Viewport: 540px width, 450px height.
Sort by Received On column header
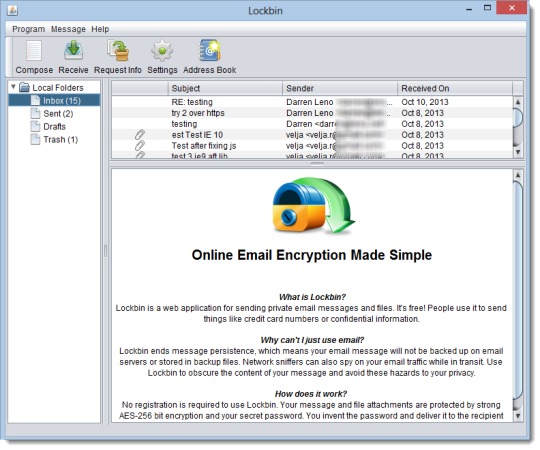pos(455,88)
